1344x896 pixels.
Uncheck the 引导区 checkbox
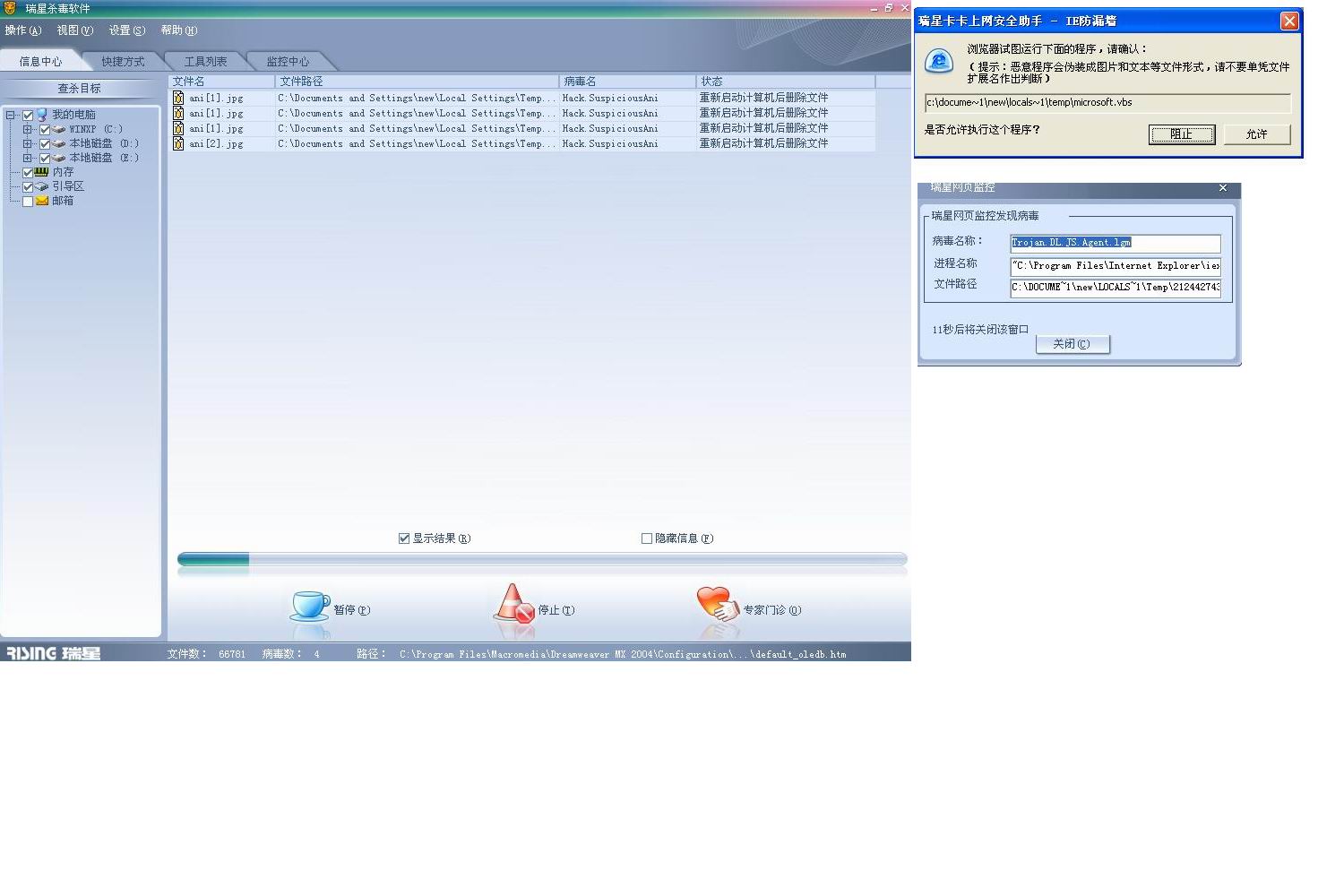(28, 187)
